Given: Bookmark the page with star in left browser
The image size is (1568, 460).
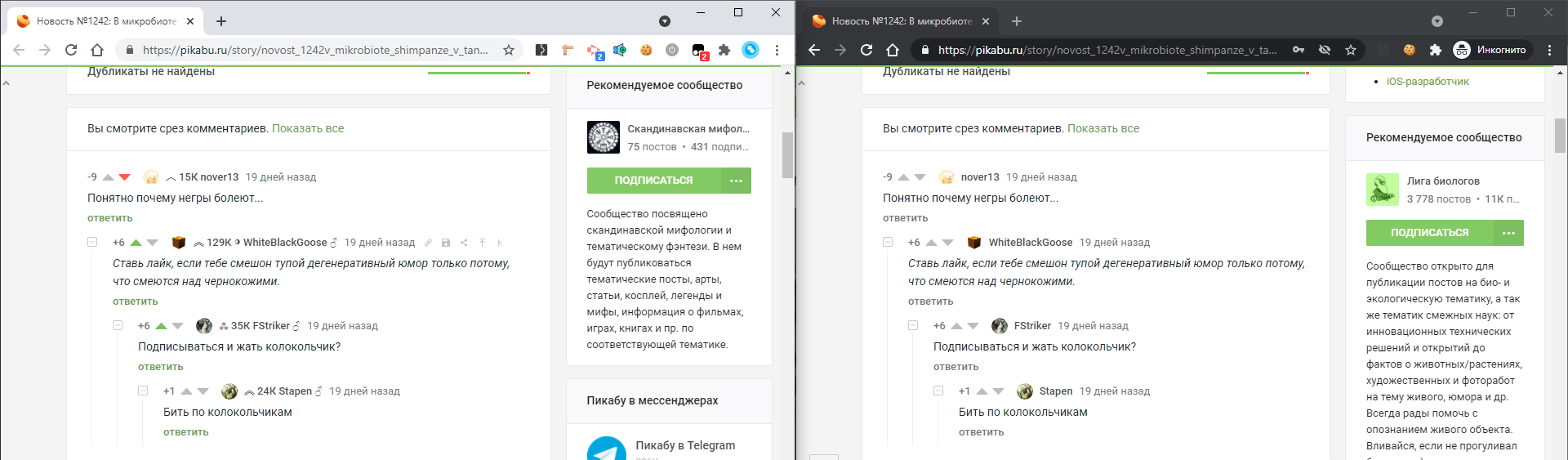Looking at the screenshot, I should (509, 50).
